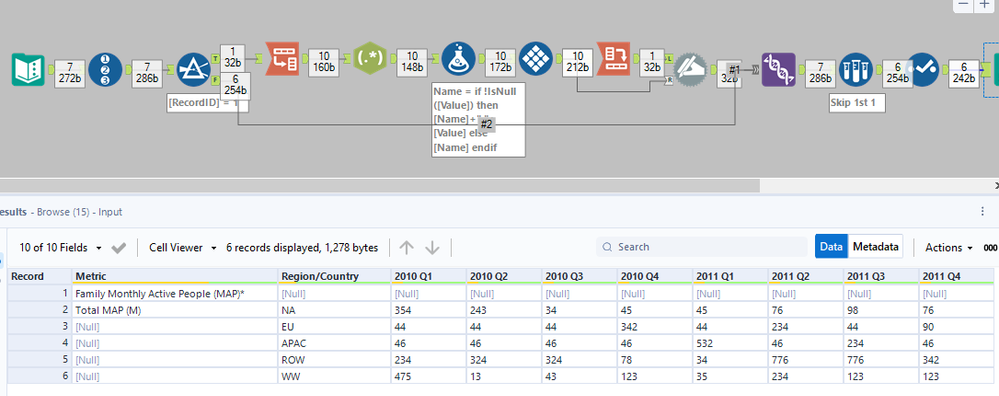Screen dimensions: 999x396
Task: Expand the Actions dropdown menu
Action: point(949,248)
